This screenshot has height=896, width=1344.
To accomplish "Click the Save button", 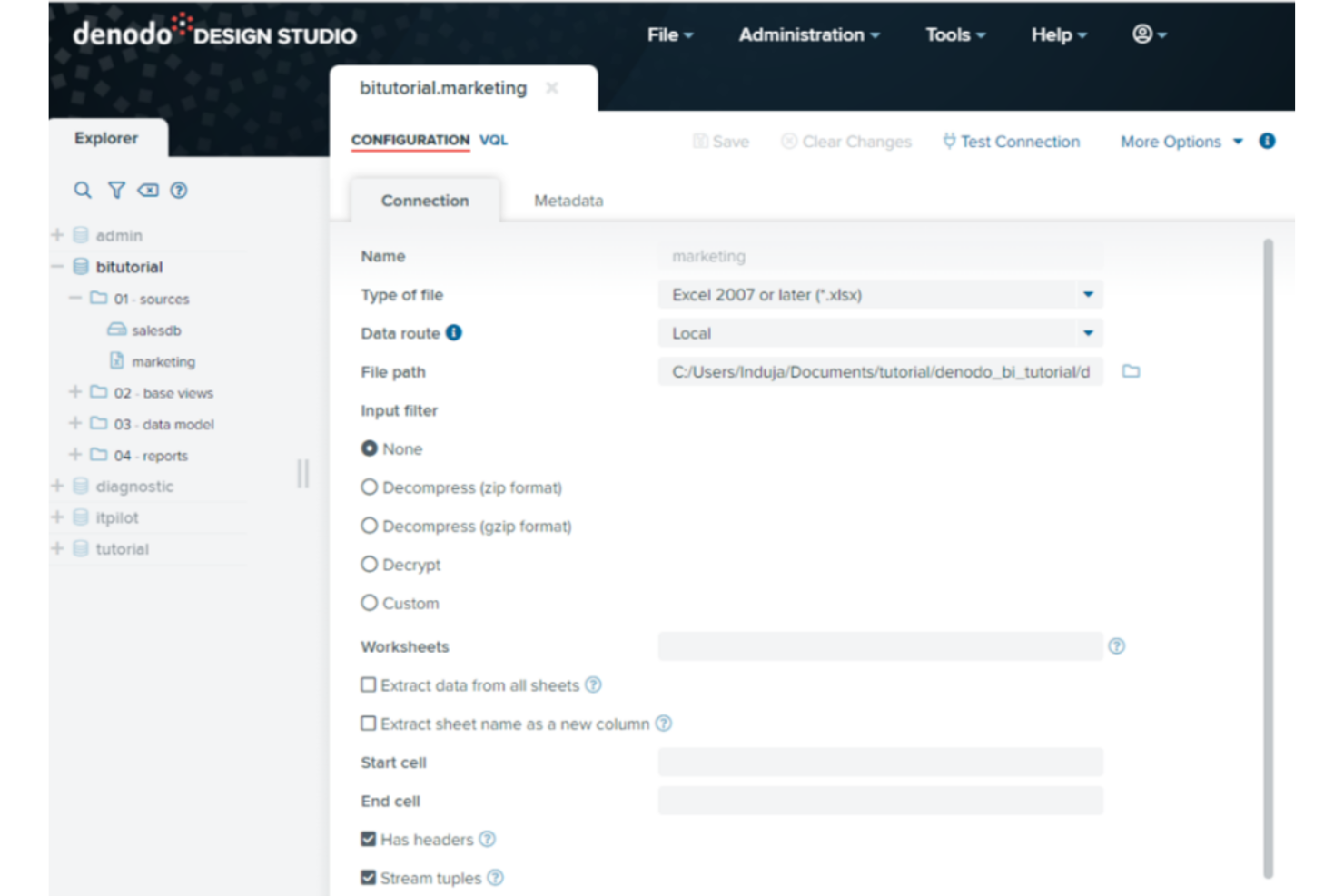I will pos(721,142).
